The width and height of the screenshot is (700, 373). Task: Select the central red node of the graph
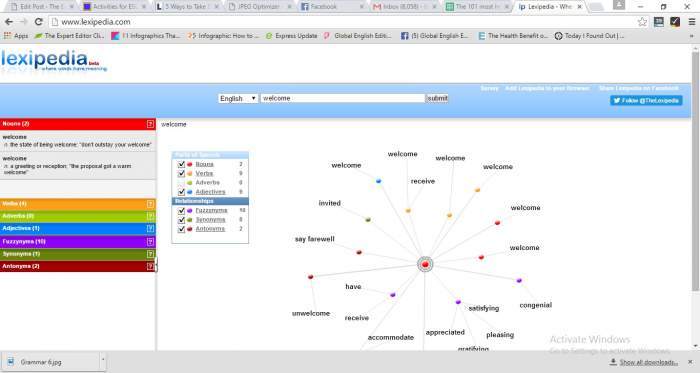[x=425, y=265]
